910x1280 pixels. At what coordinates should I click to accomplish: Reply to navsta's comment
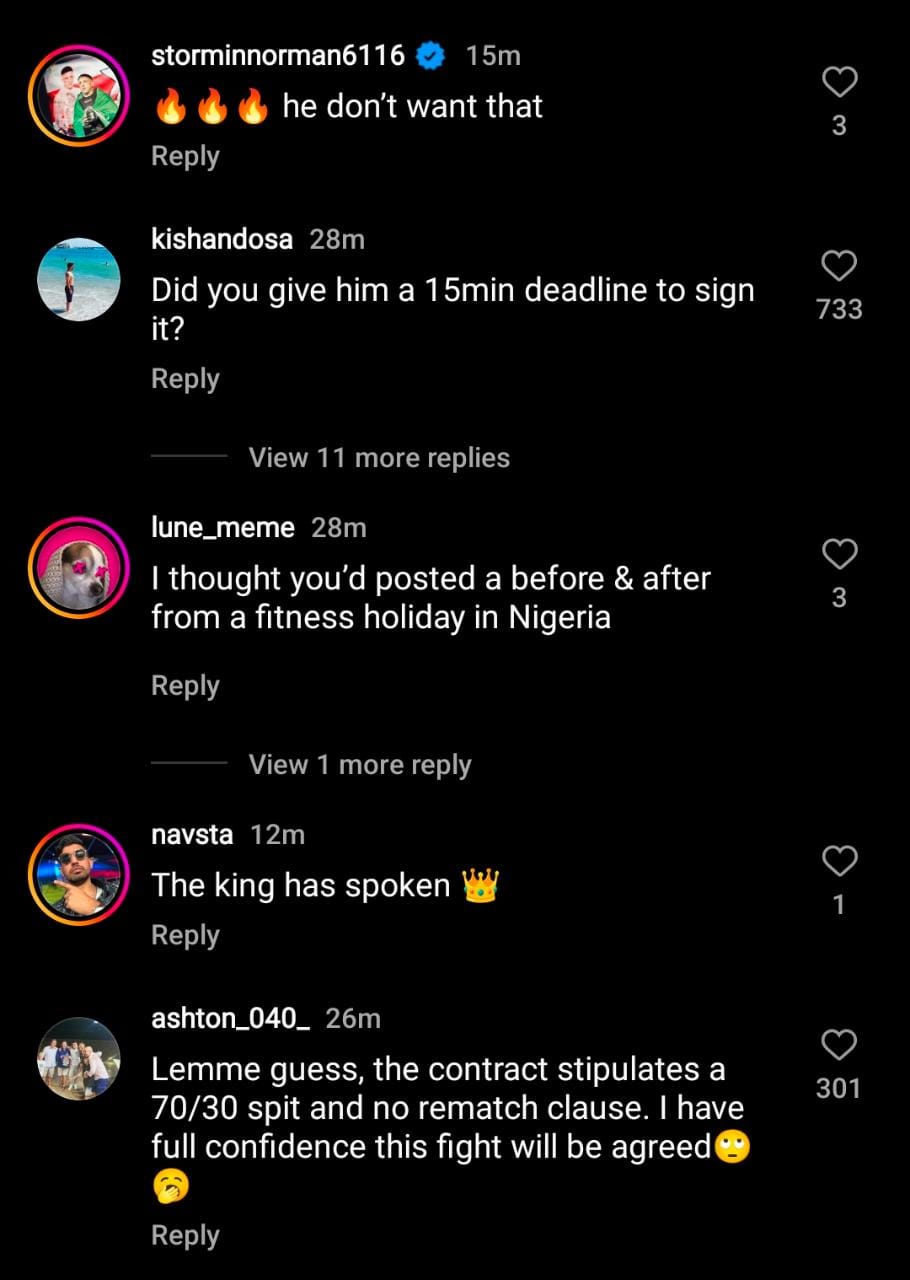[185, 935]
